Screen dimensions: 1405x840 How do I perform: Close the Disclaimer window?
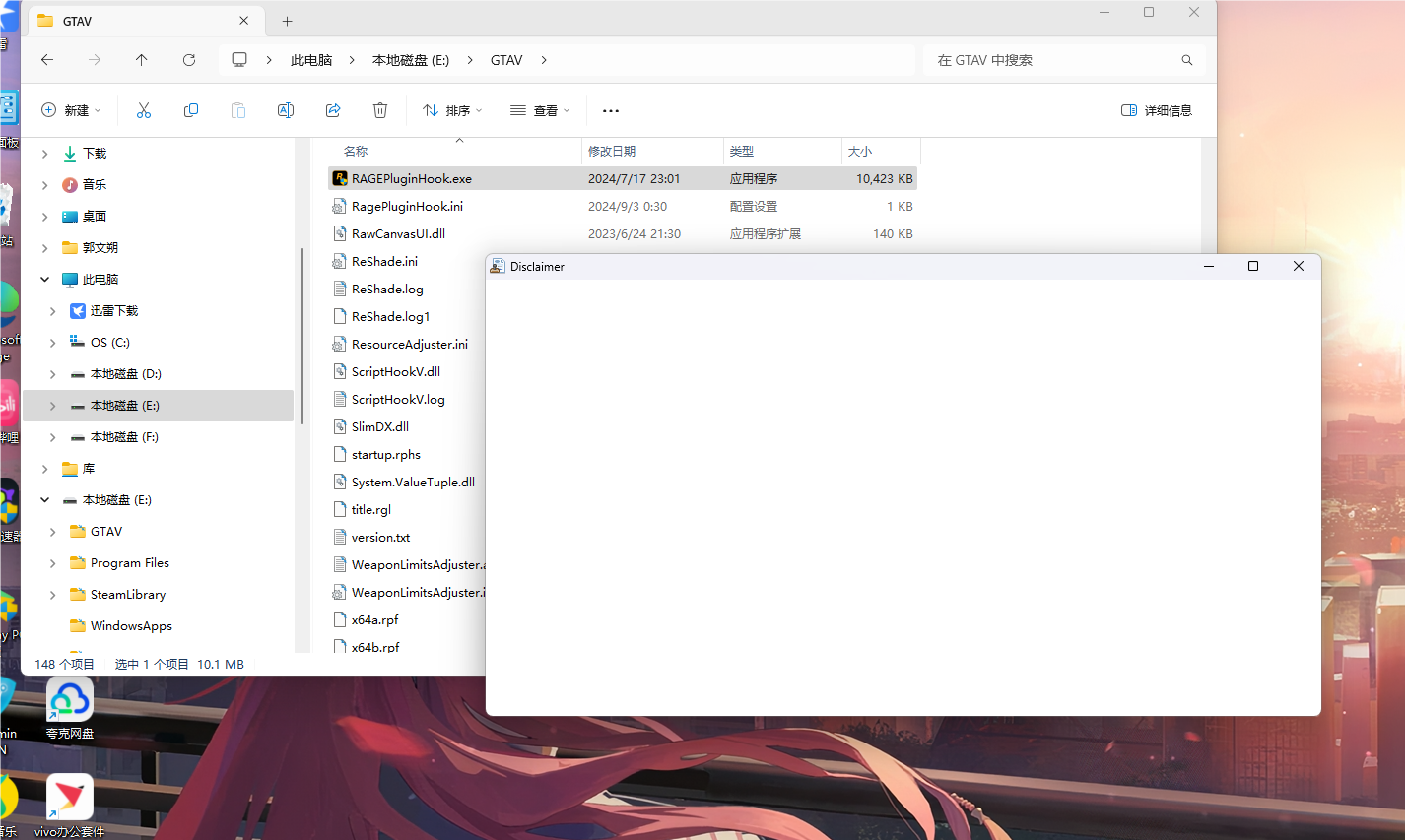coord(1299,266)
